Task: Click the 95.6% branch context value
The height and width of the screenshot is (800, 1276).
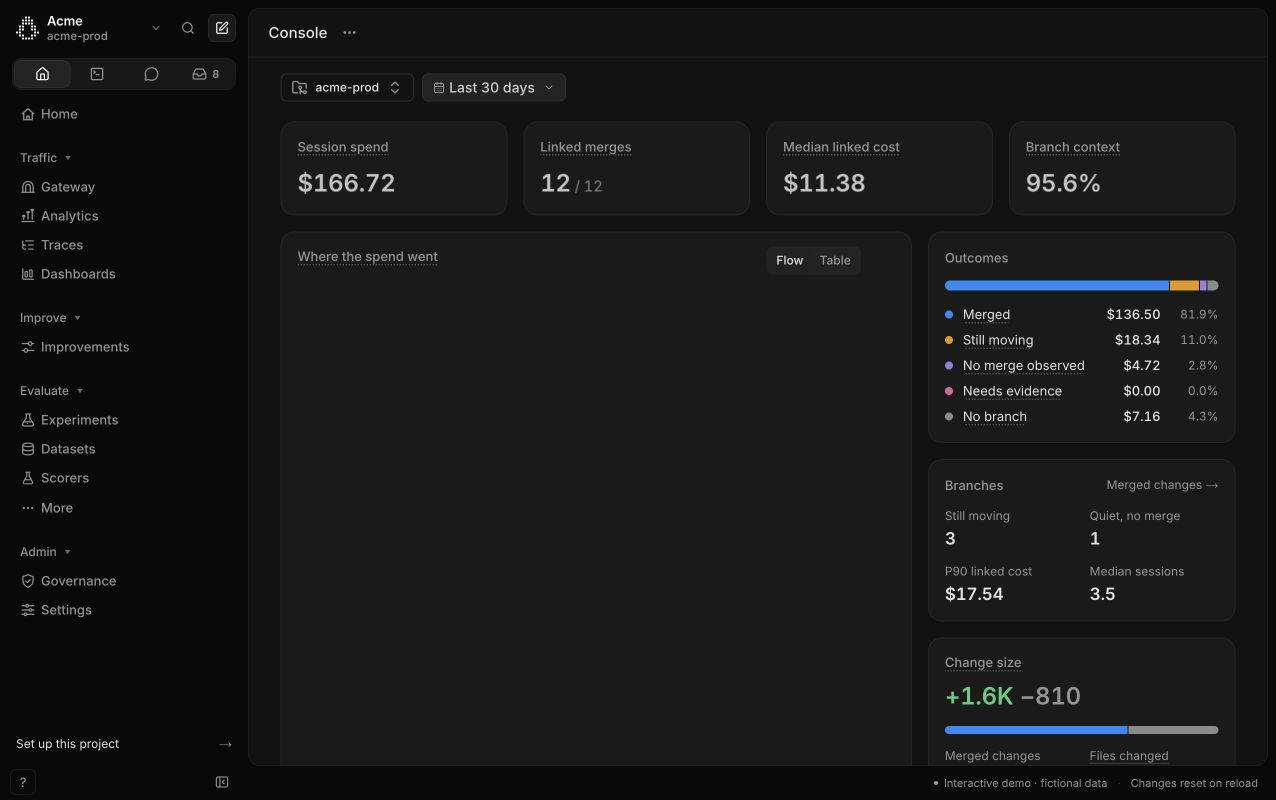Action: (1063, 183)
